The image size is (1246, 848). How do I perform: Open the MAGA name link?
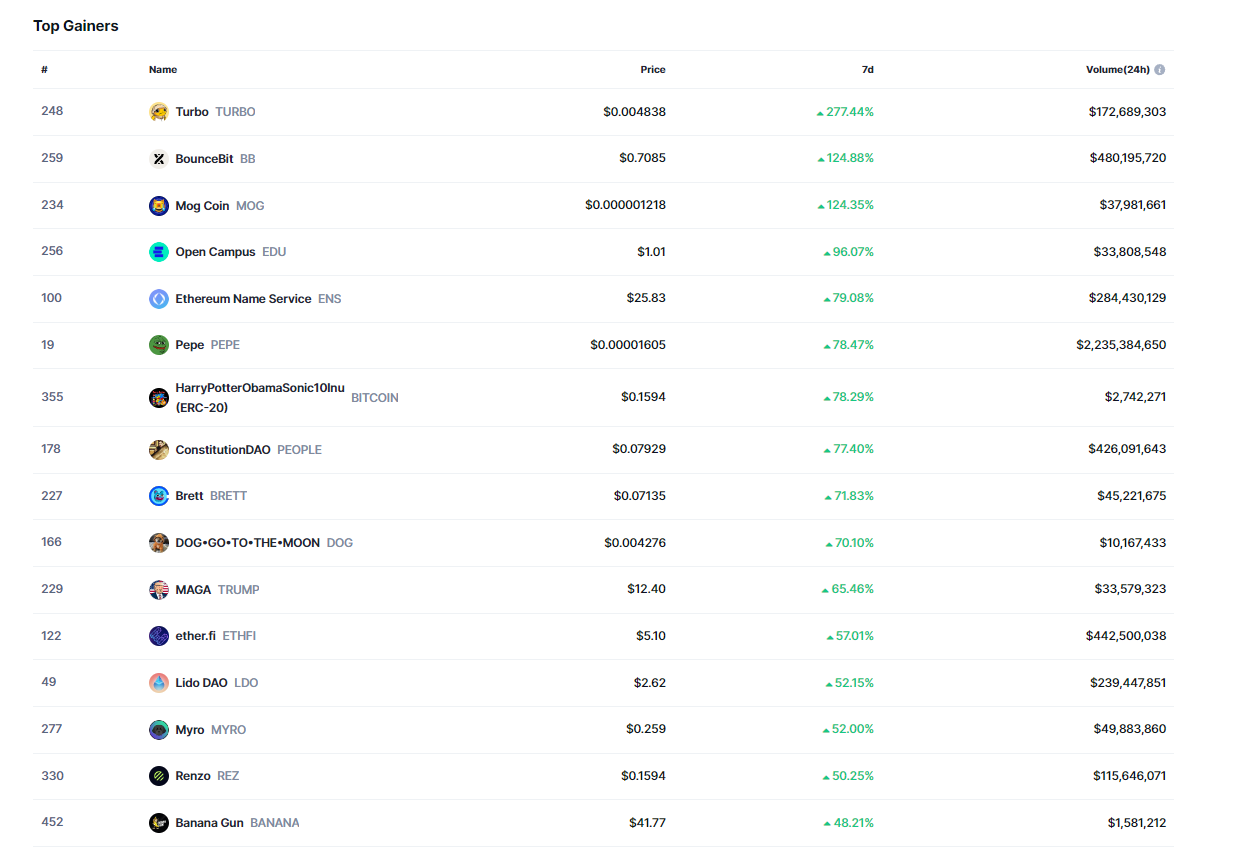click(x=193, y=590)
